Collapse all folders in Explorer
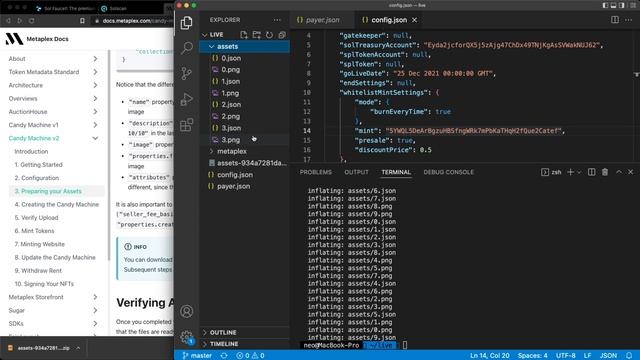 pos(282,35)
